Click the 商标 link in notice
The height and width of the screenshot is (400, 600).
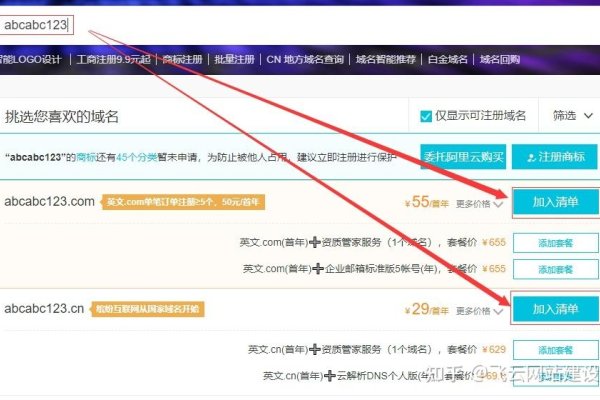(86, 157)
